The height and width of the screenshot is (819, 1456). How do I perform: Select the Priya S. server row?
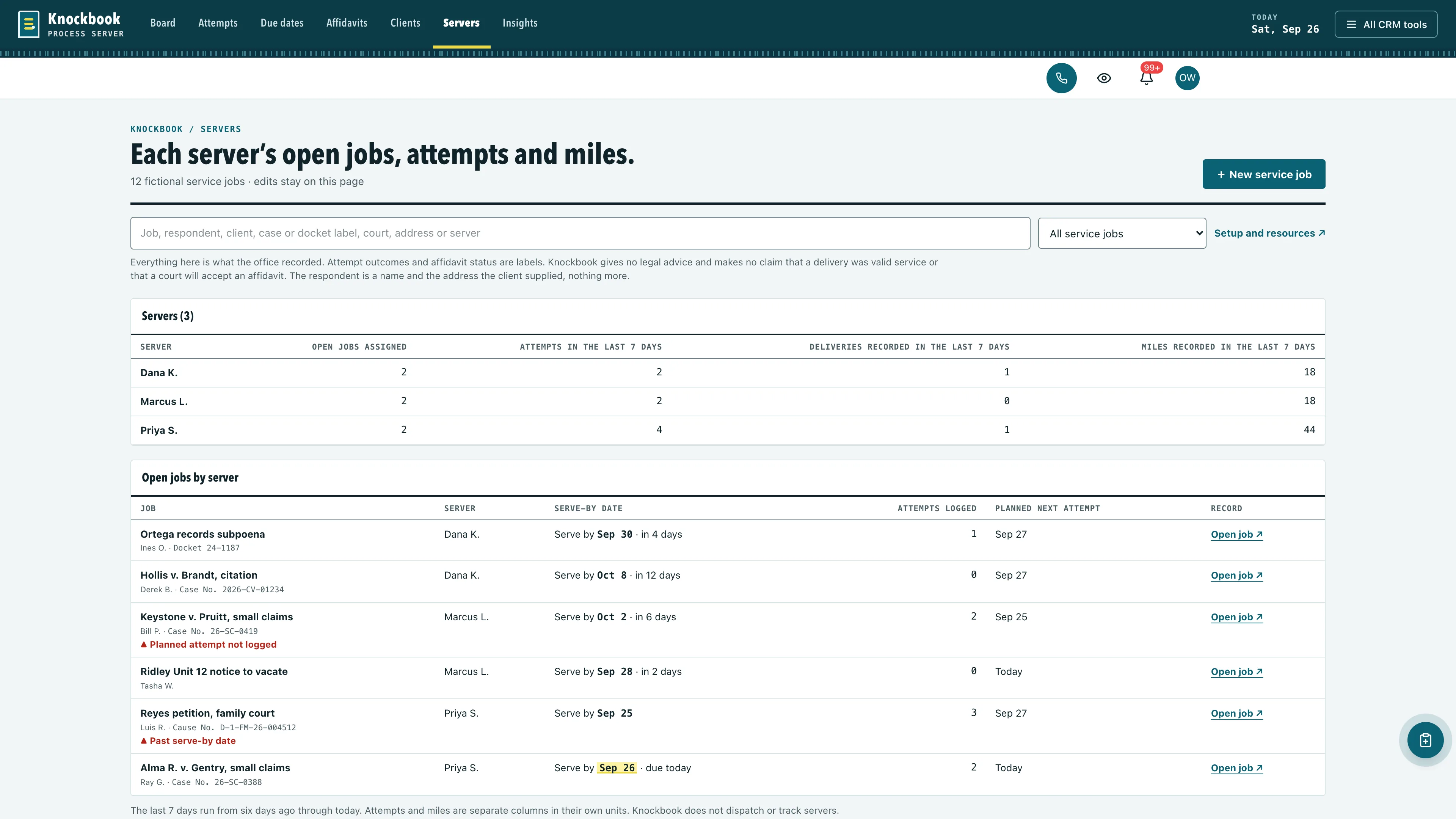(728, 430)
